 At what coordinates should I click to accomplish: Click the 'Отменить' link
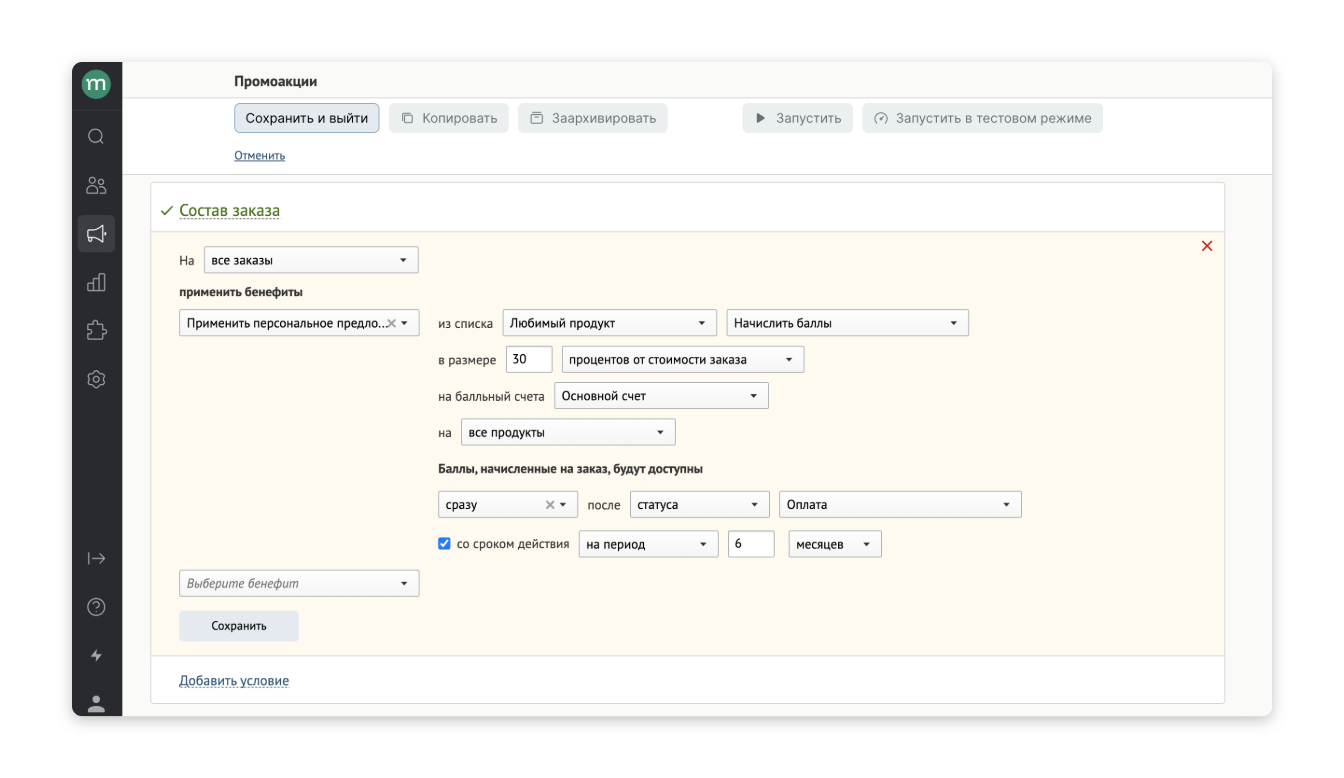click(x=260, y=156)
